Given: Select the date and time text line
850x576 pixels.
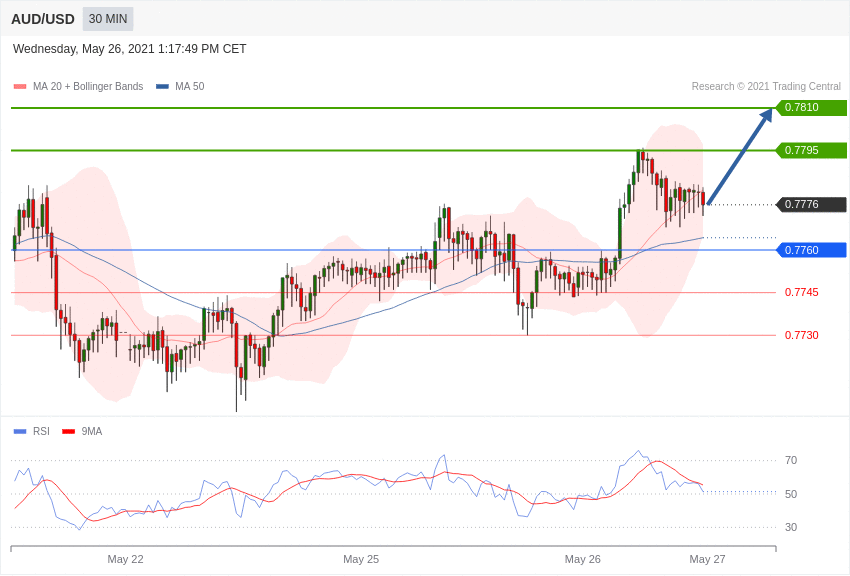Looking at the screenshot, I should click(130, 49).
